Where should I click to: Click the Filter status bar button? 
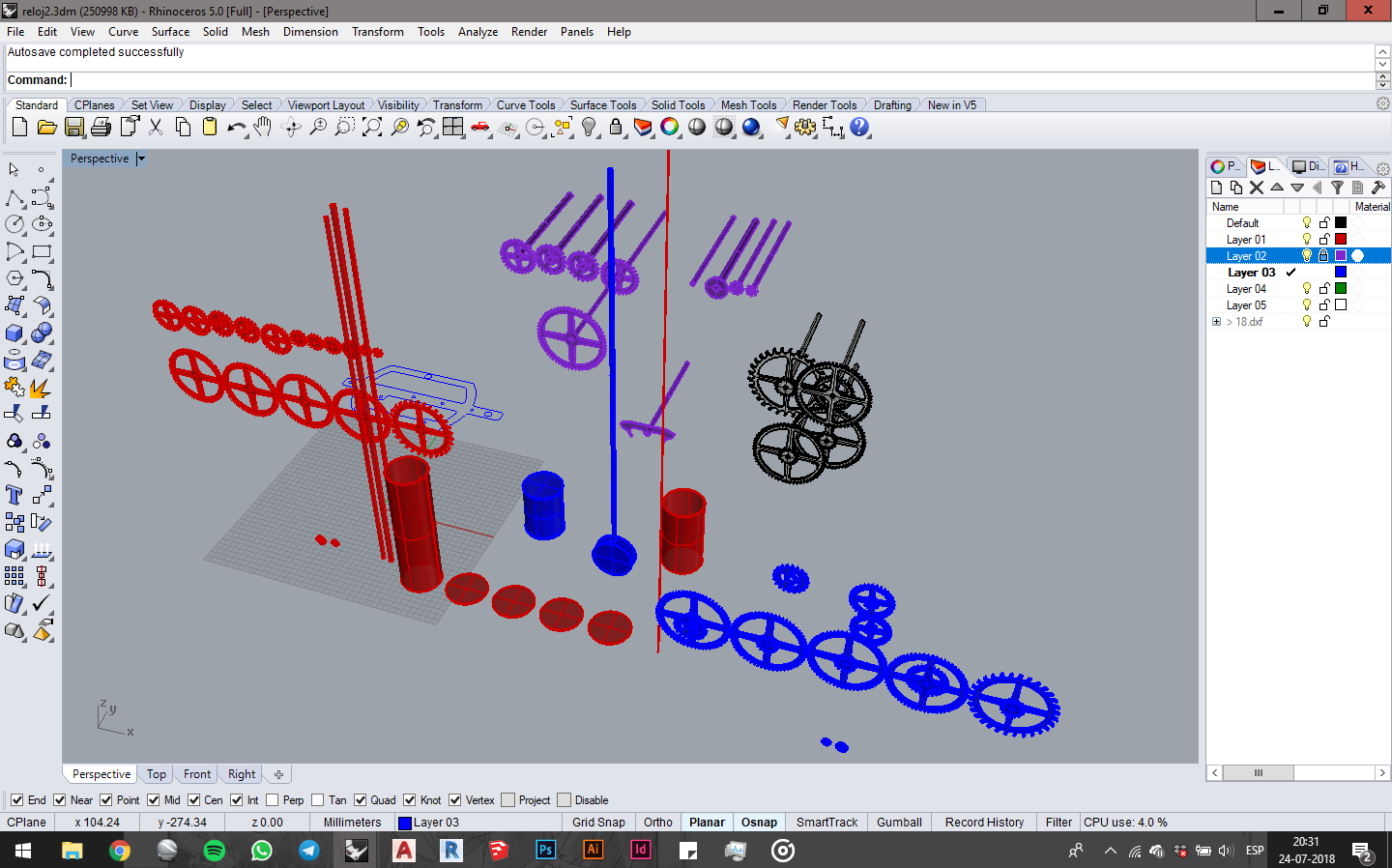click(x=1058, y=823)
